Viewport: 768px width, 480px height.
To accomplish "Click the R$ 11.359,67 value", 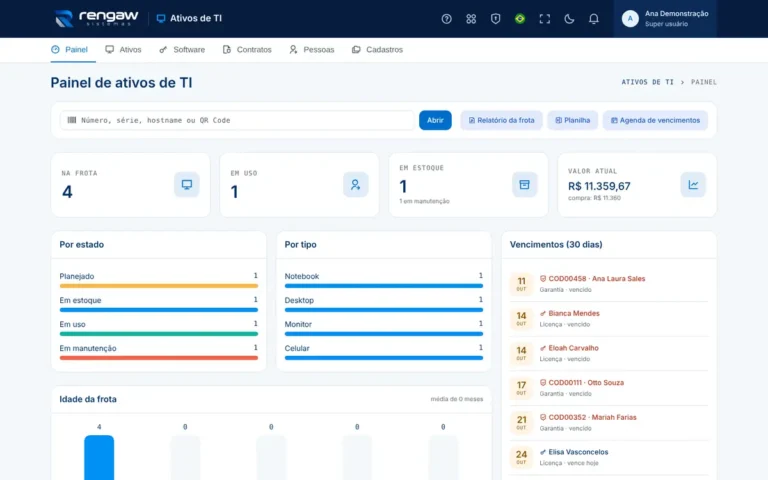I will point(599,186).
